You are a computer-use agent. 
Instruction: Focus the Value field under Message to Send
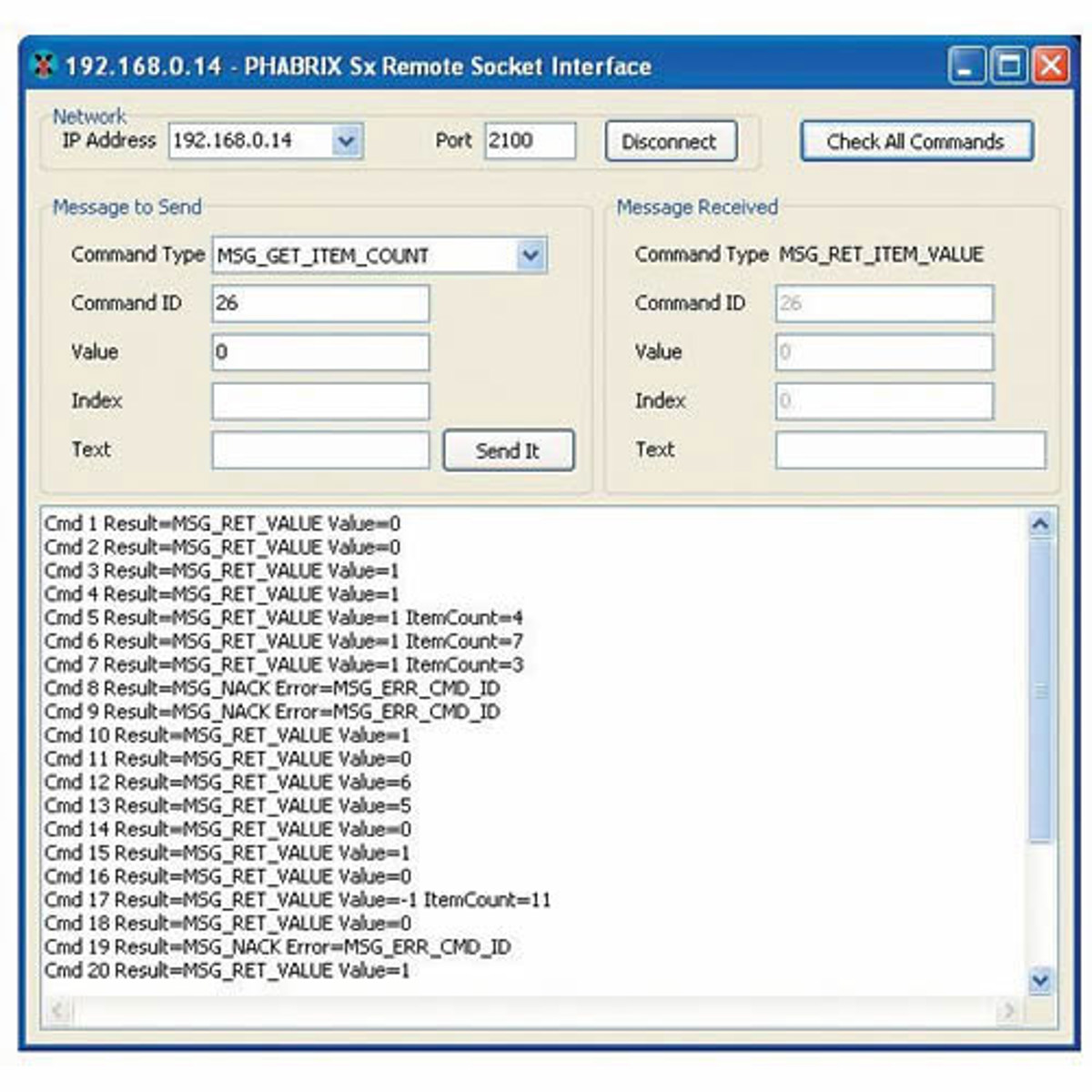(320, 352)
